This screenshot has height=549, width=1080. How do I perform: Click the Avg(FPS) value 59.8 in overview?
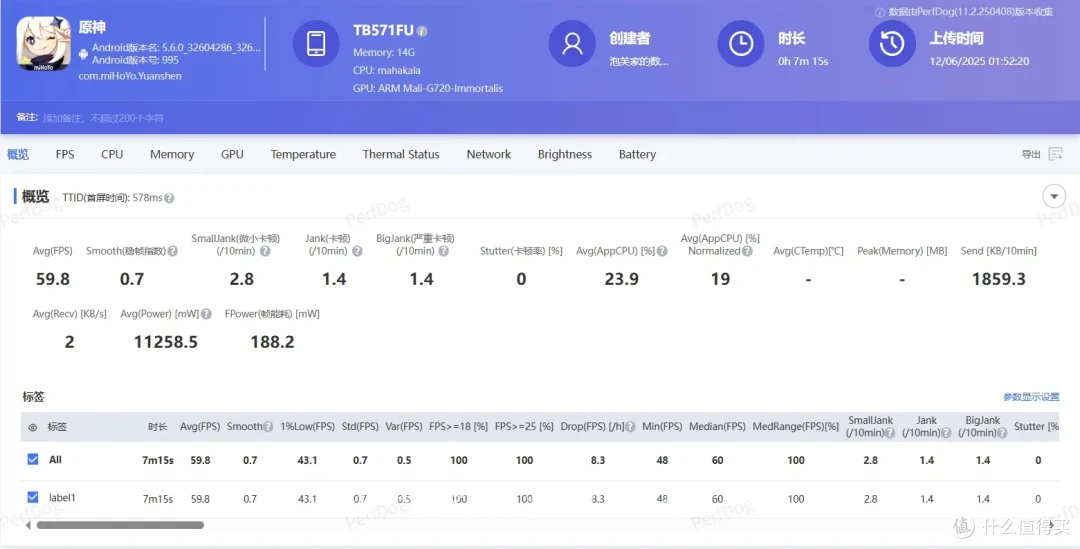coord(52,279)
